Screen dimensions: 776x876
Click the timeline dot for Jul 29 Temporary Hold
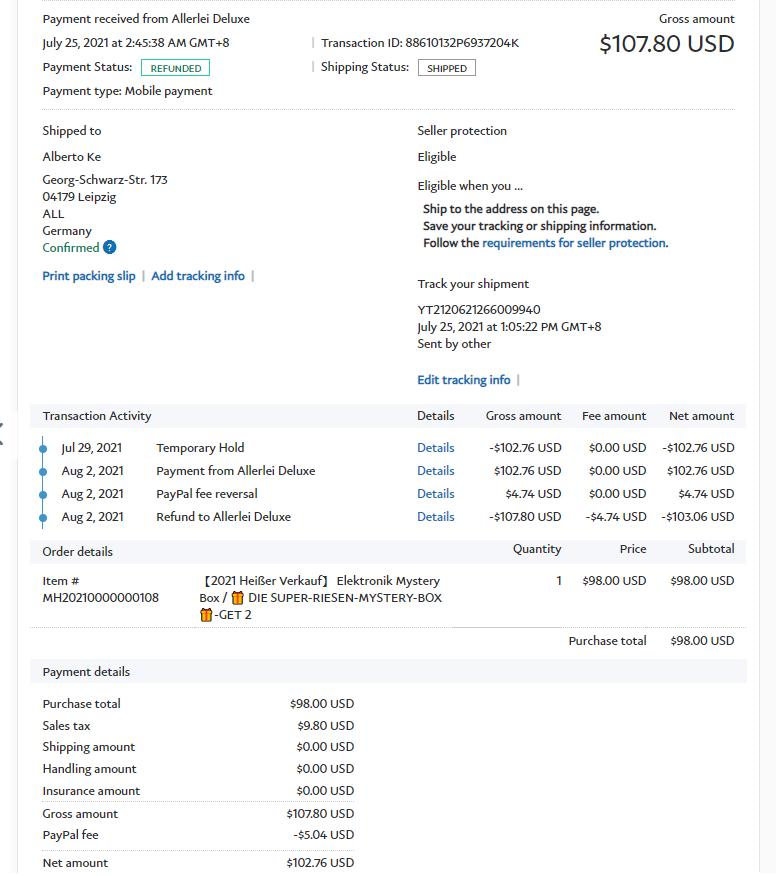[43, 449]
